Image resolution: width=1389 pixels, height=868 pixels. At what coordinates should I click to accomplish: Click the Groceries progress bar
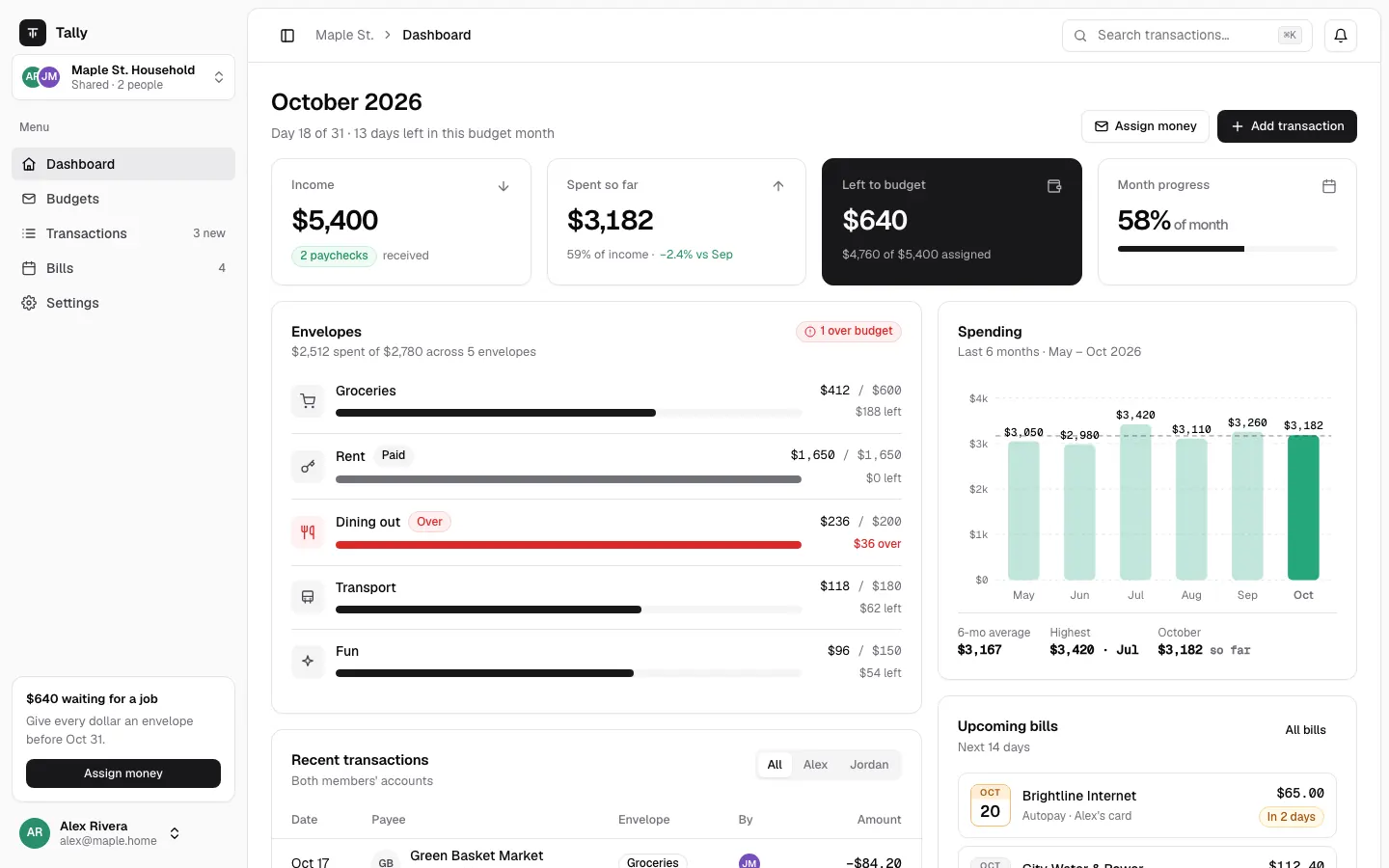[568, 413]
